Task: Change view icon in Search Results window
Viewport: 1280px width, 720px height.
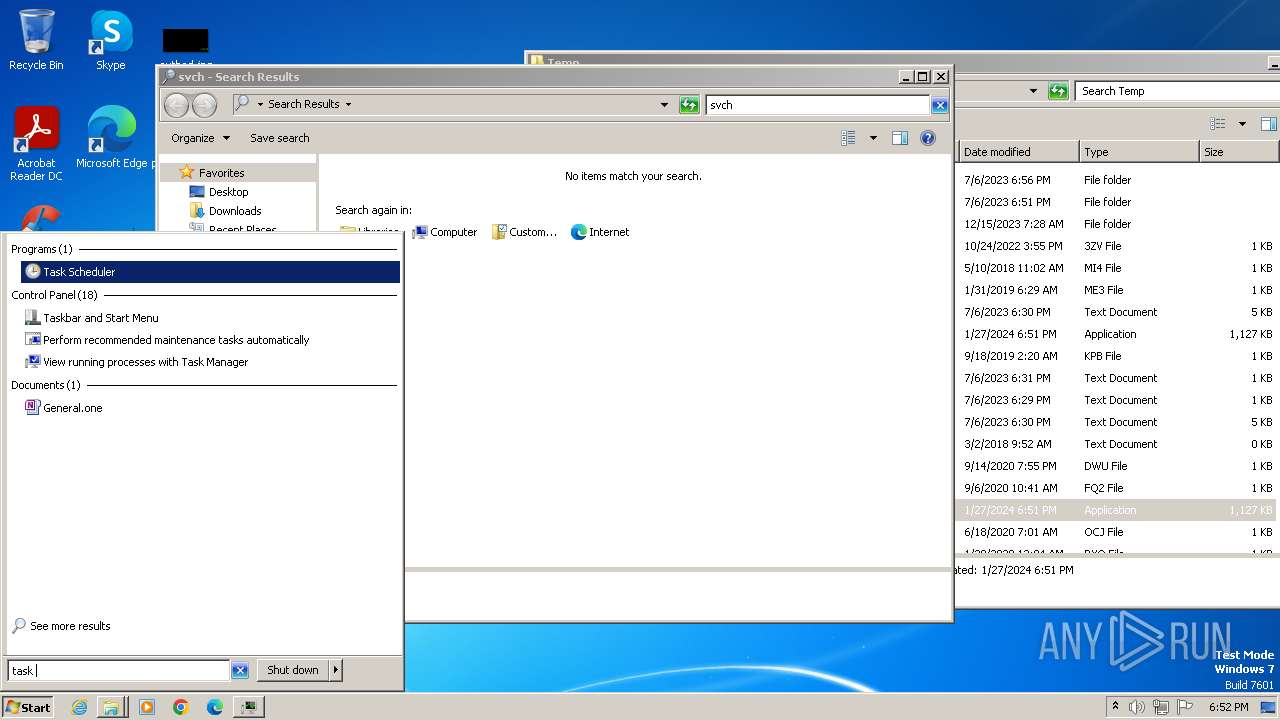Action: [849, 138]
